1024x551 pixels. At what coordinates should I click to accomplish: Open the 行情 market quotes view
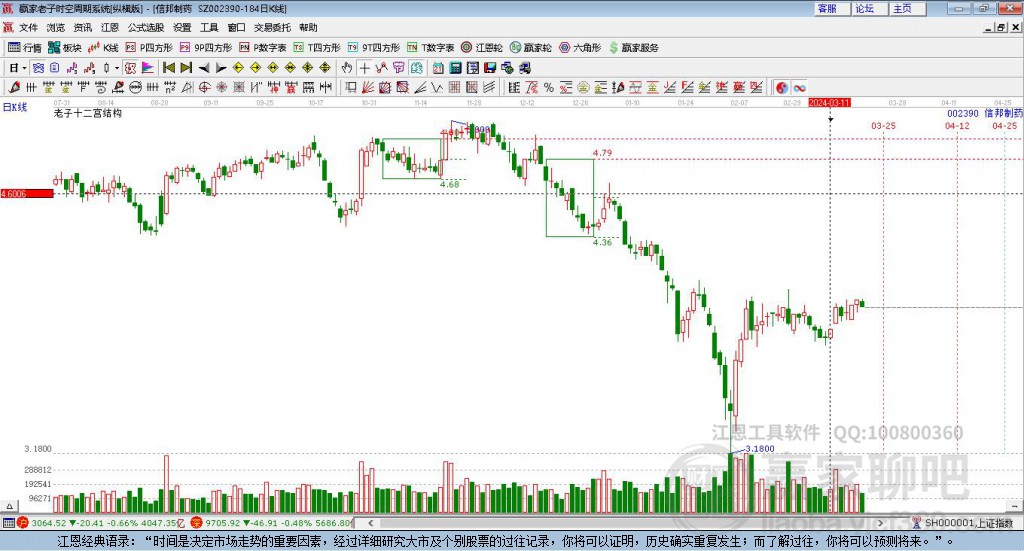click(24, 48)
